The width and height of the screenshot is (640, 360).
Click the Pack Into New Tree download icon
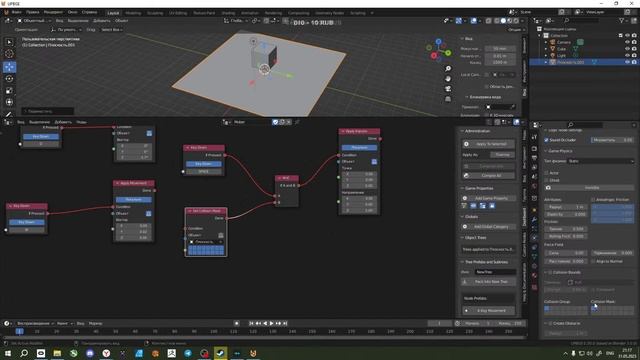[464, 282]
